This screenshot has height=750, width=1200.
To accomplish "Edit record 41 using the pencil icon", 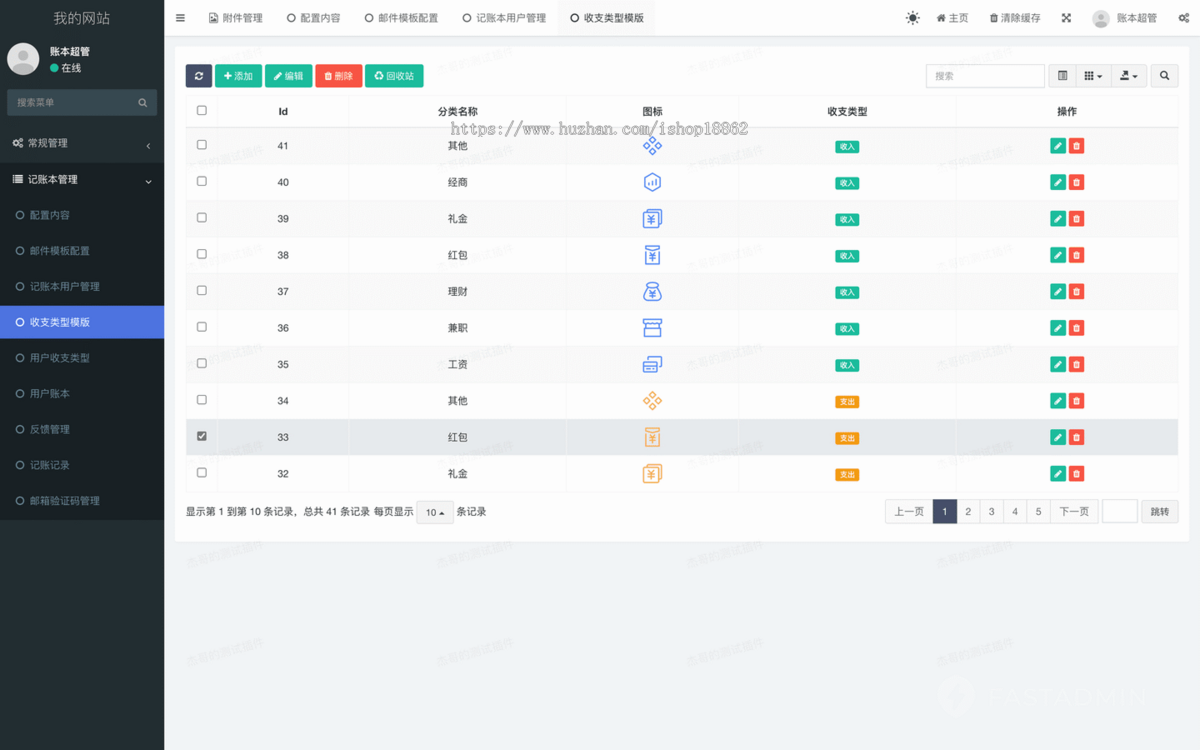I will click(1057, 145).
